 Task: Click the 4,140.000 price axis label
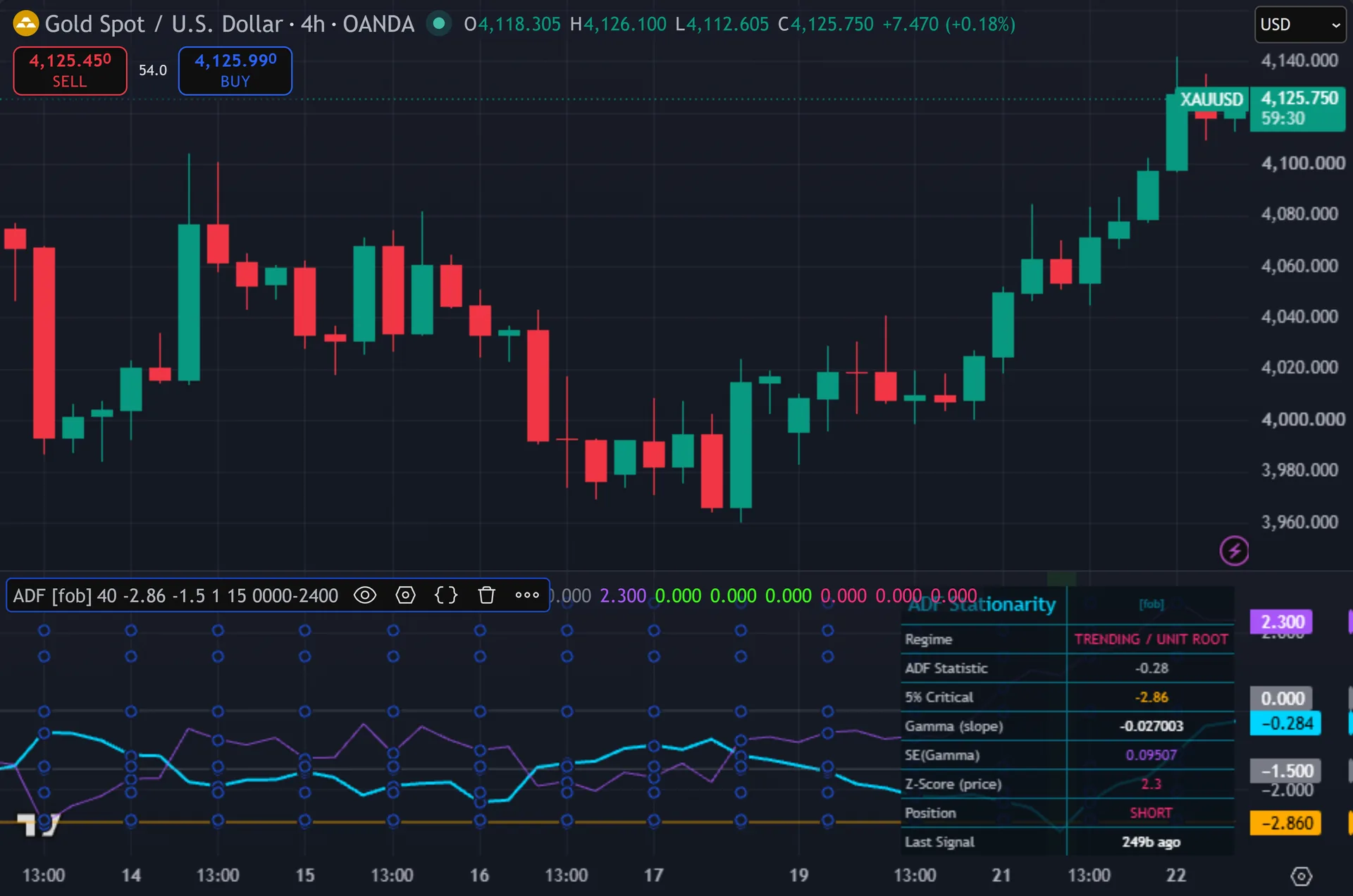pyautogui.click(x=1299, y=61)
